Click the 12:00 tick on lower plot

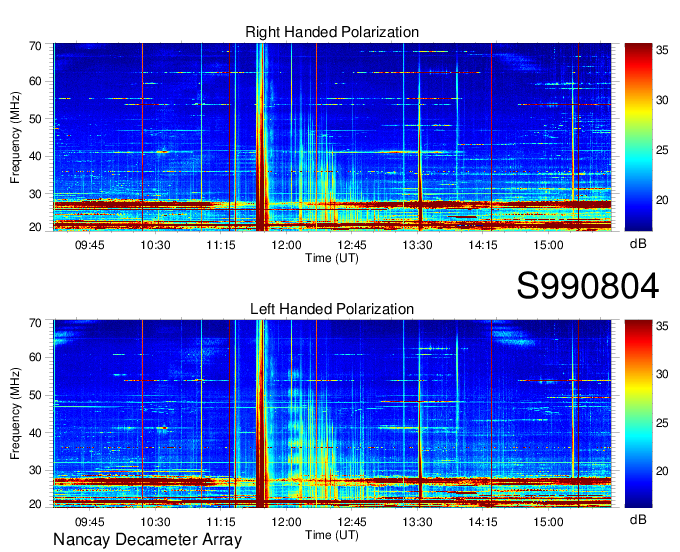click(x=286, y=522)
